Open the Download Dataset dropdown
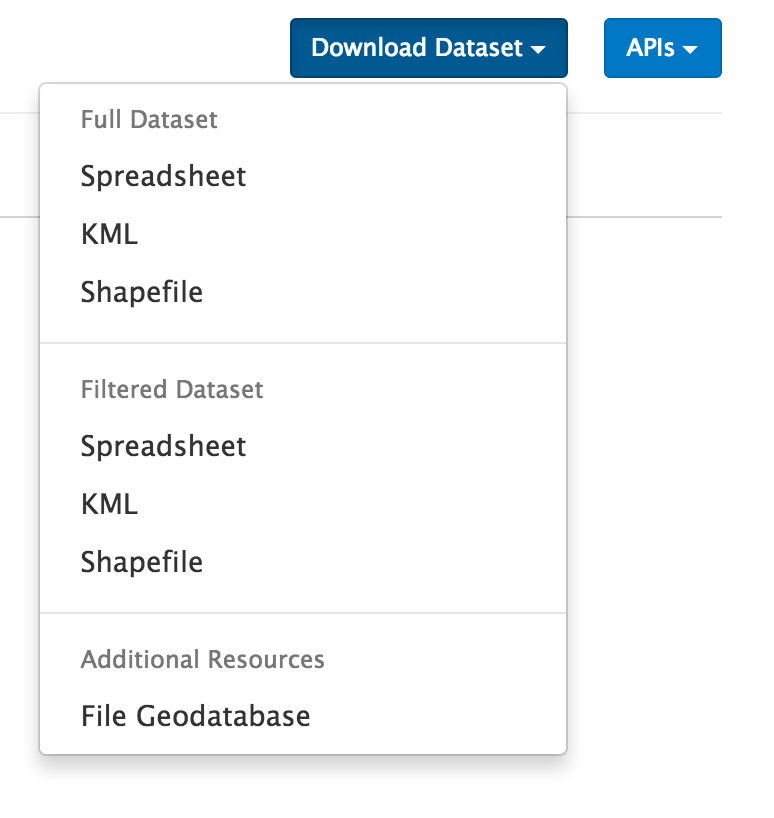This screenshot has height=818, width=774. pos(428,47)
